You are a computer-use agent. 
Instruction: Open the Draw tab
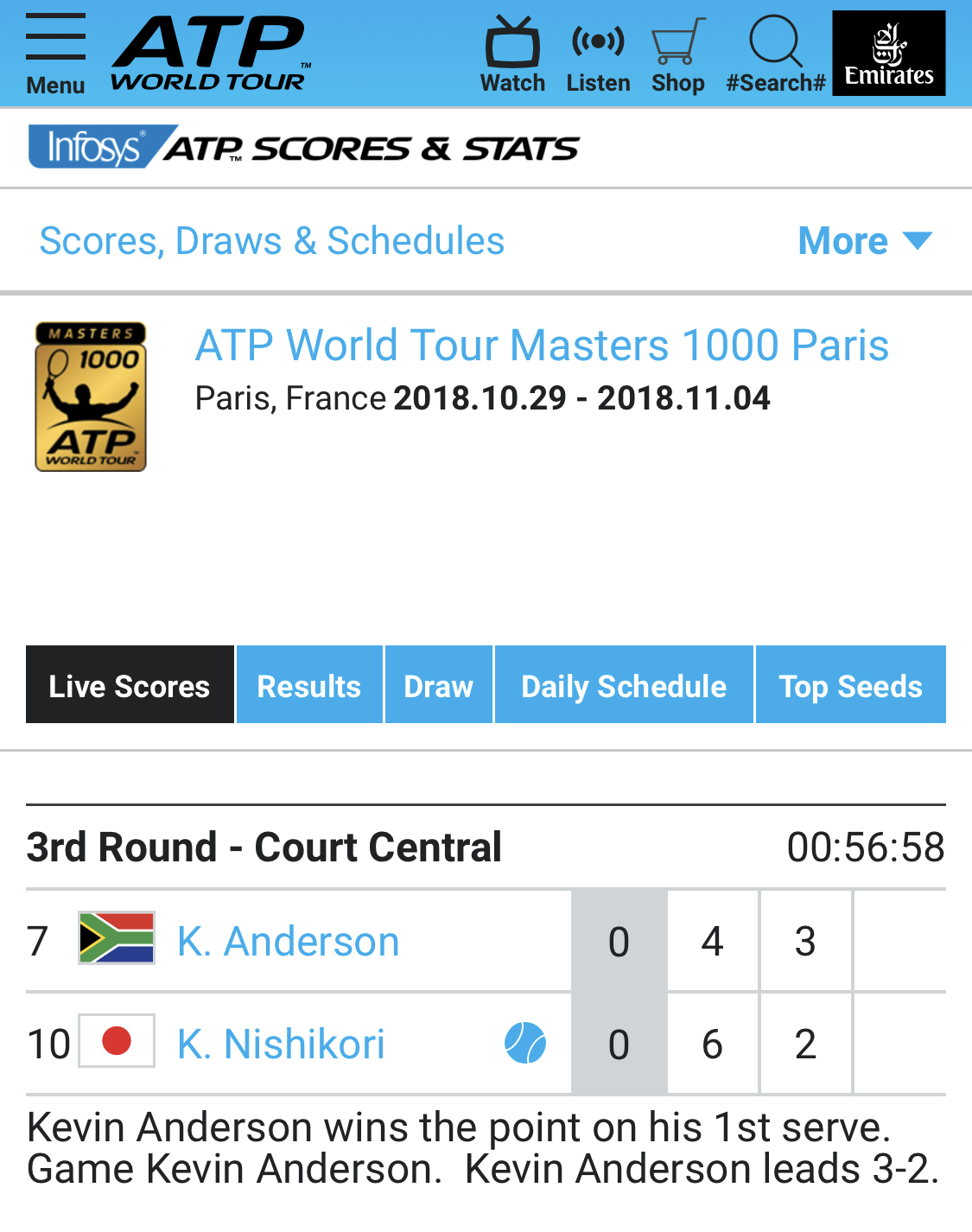pyautogui.click(x=439, y=685)
